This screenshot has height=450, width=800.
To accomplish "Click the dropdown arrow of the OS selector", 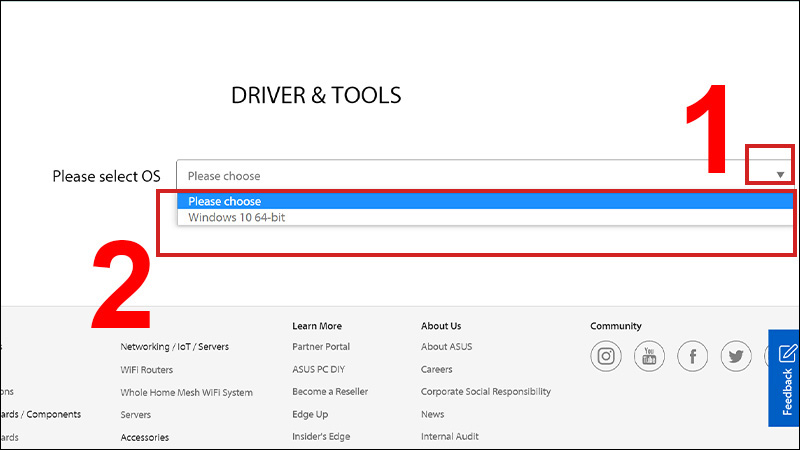I will point(780,175).
